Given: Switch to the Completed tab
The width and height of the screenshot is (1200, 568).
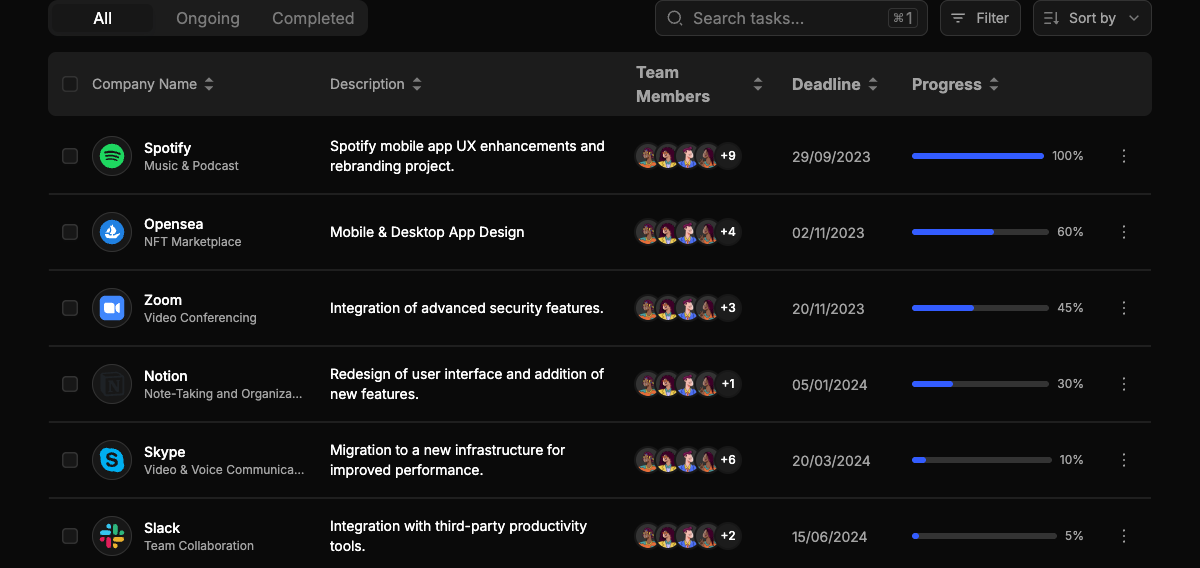Looking at the screenshot, I should 313,18.
